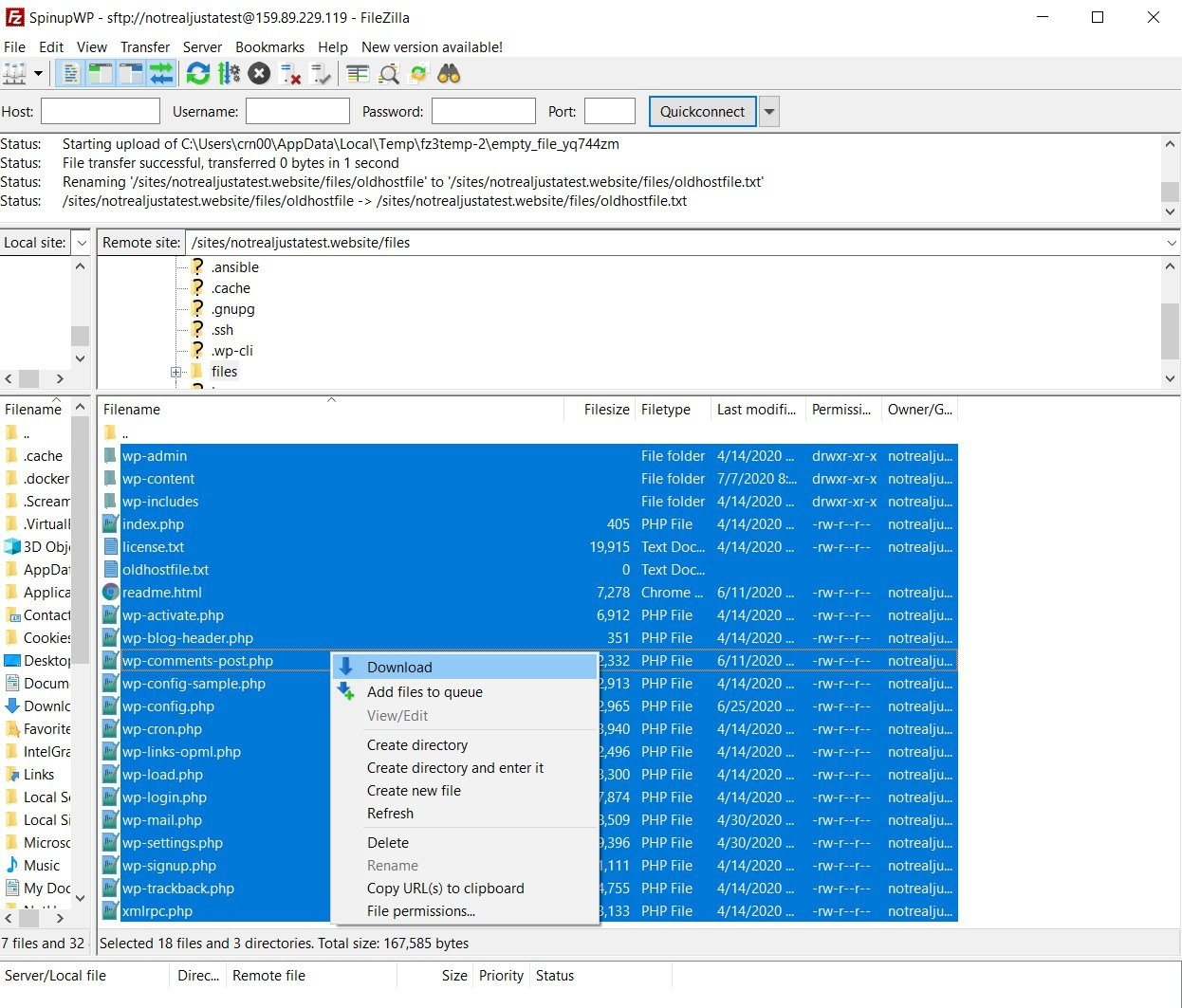Open directory comparison
This screenshot has height=1008, width=1182.
pyautogui.click(x=358, y=74)
